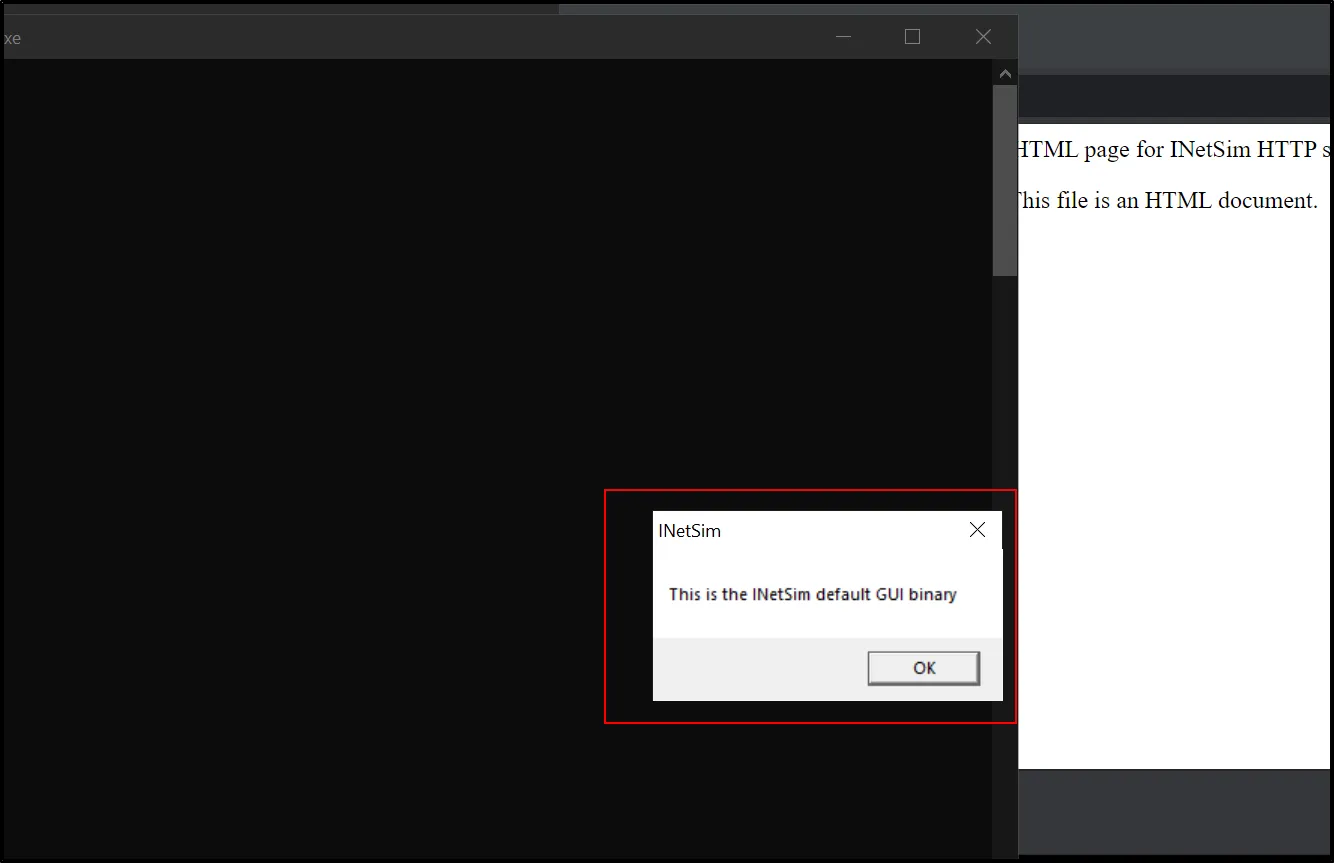Click the console scrollbar up arrow

pyautogui.click(x=1005, y=73)
